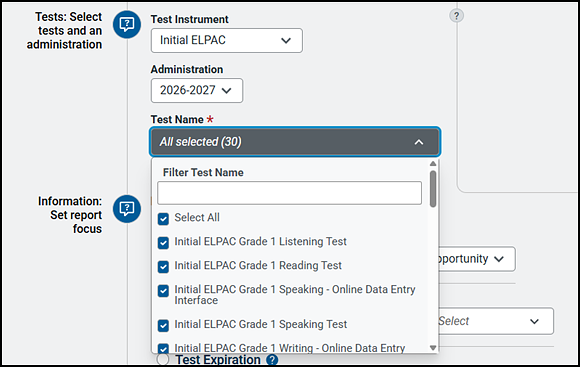580x367 pixels.
Task: Click the gray question mark help icon
Action: (456, 16)
